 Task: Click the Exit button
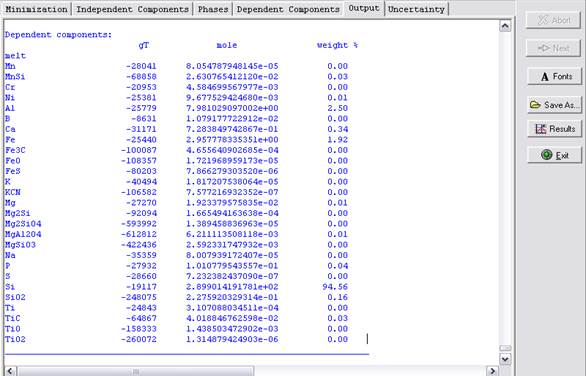point(555,155)
